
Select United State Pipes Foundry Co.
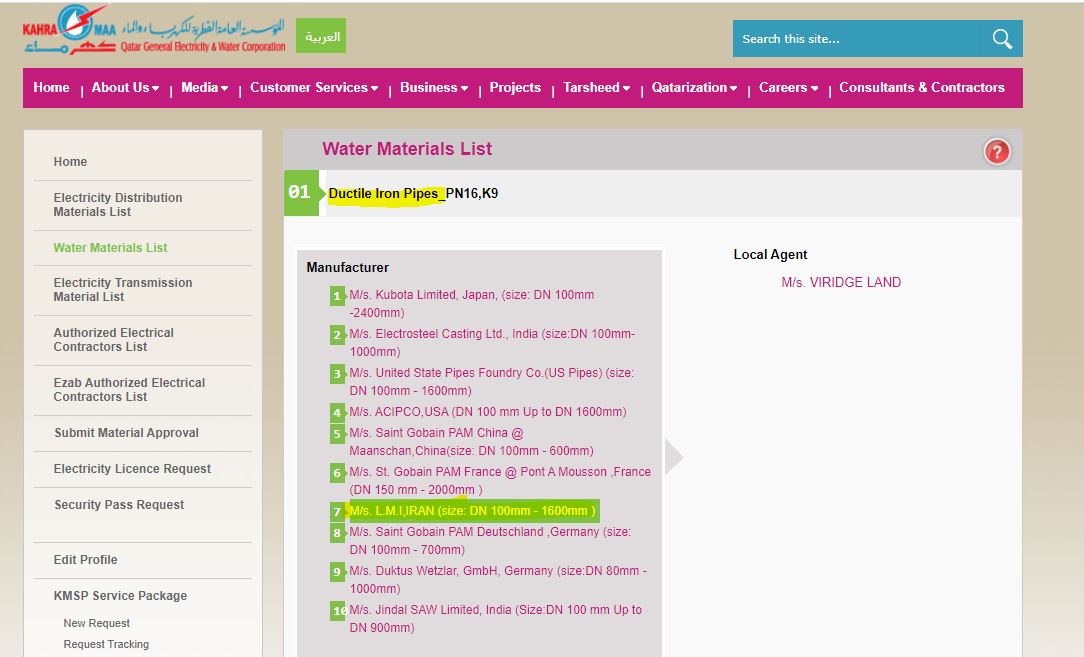click(x=492, y=382)
